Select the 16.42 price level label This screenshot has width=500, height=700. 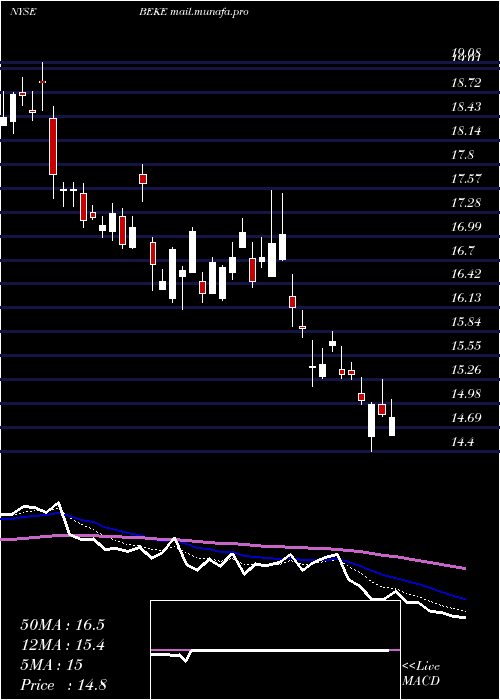pyautogui.click(x=467, y=274)
